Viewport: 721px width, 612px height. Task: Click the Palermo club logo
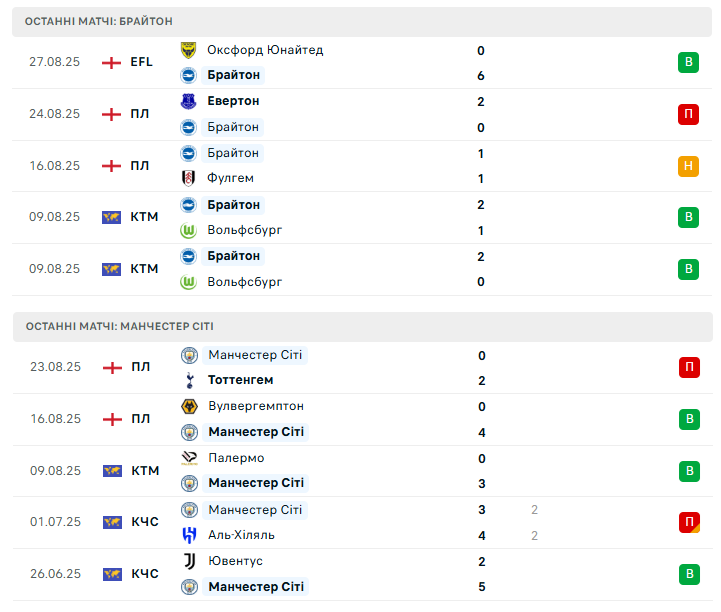click(x=189, y=458)
